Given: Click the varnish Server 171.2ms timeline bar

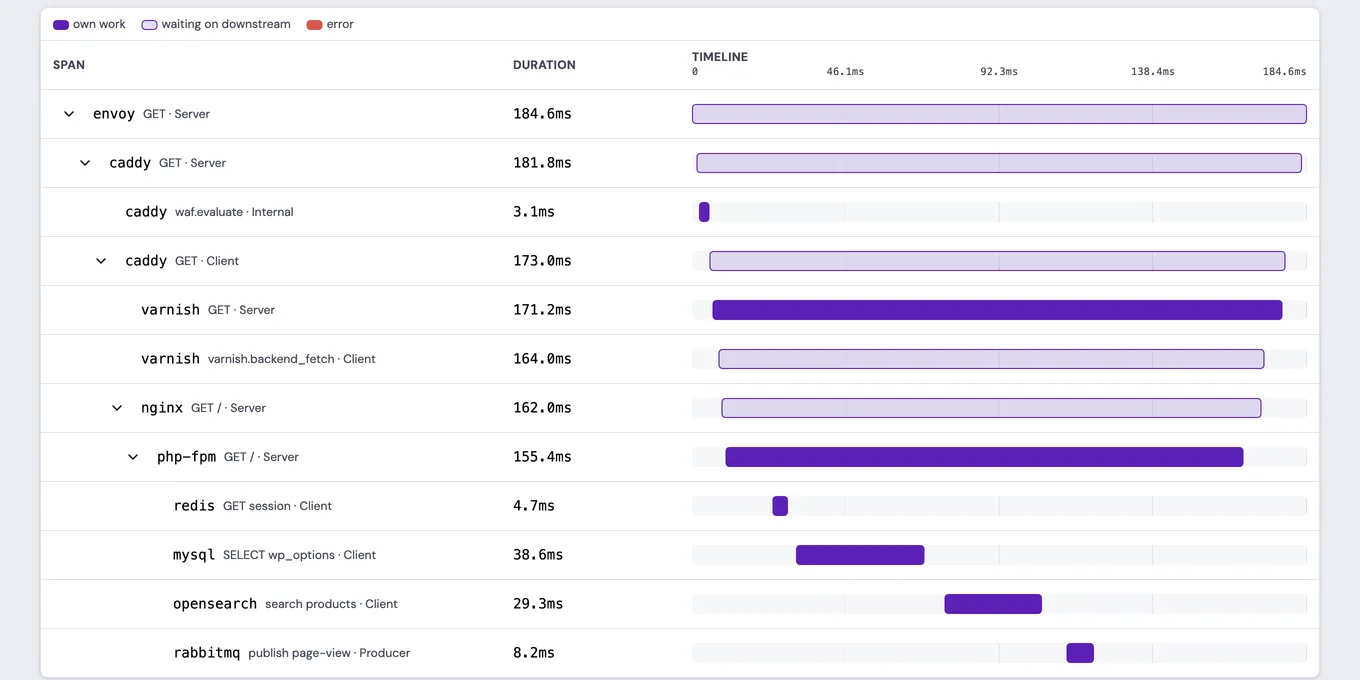Looking at the screenshot, I should (997, 310).
